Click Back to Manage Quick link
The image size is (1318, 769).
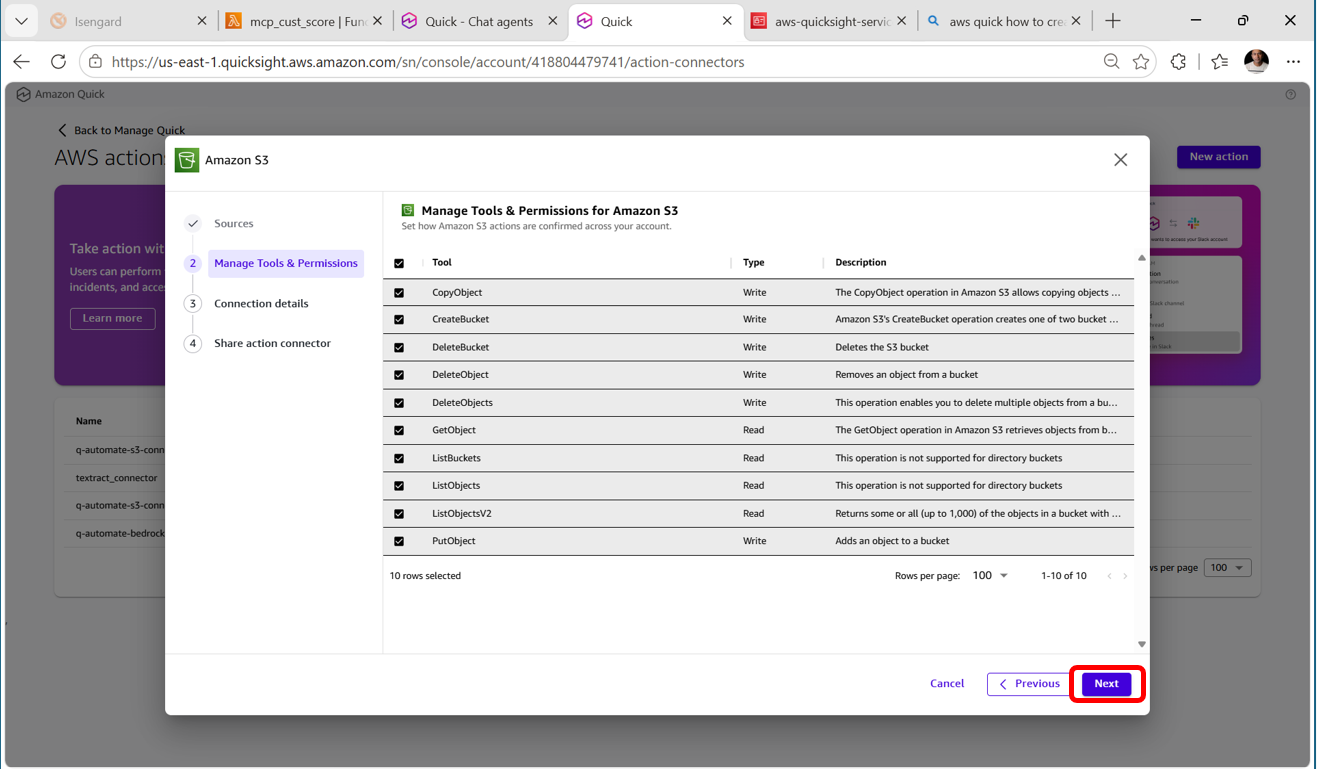click(x=121, y=130)
